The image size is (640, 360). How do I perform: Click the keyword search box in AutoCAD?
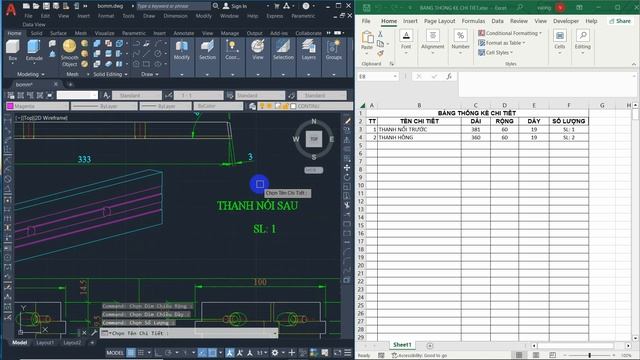tap(173, 6)
